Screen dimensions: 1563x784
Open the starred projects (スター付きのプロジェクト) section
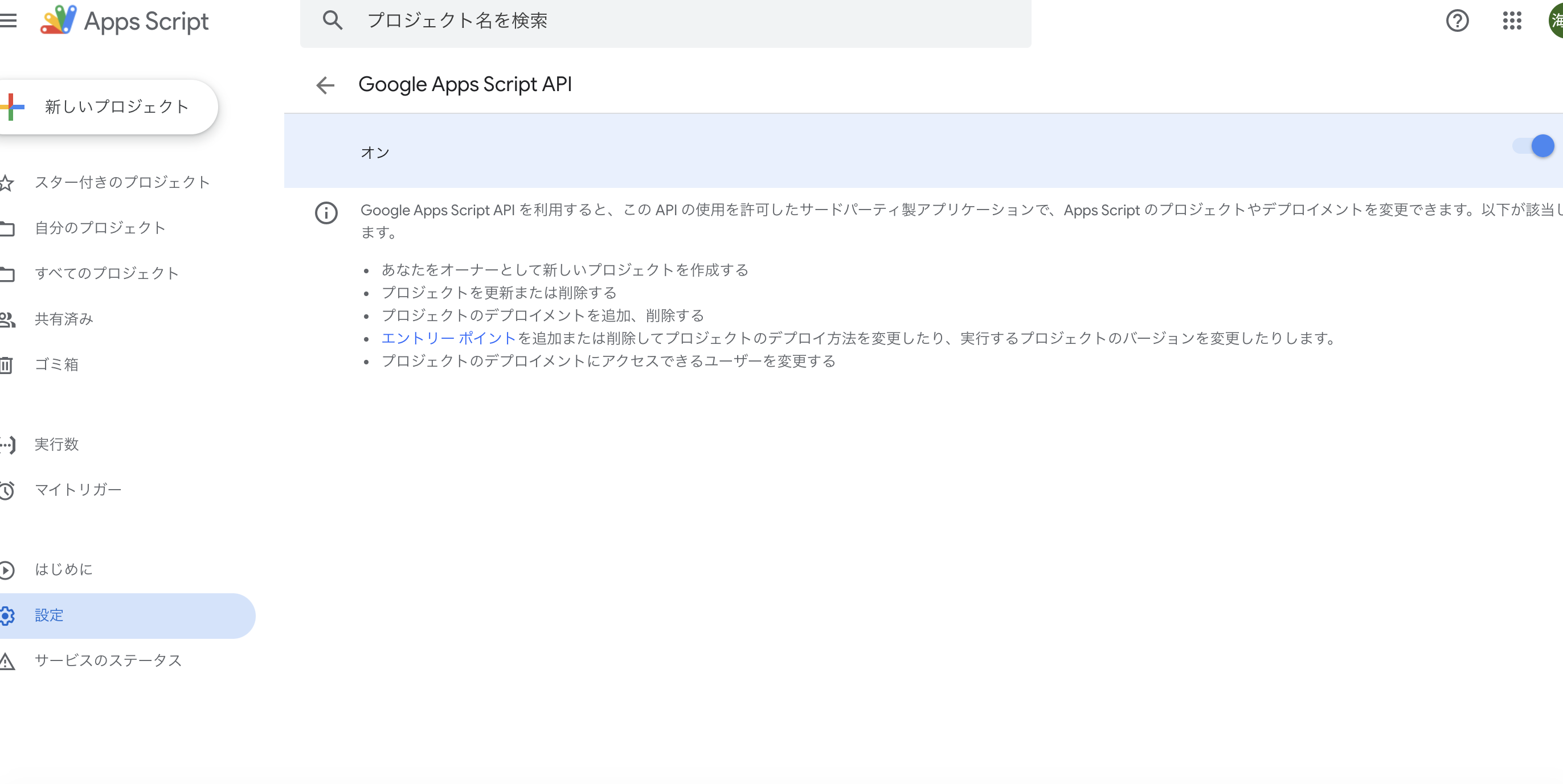121,182
